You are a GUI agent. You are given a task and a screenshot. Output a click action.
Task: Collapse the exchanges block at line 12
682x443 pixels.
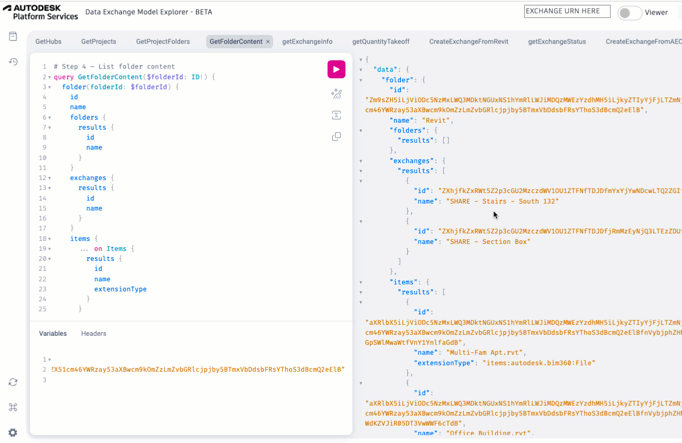point(50,178)
